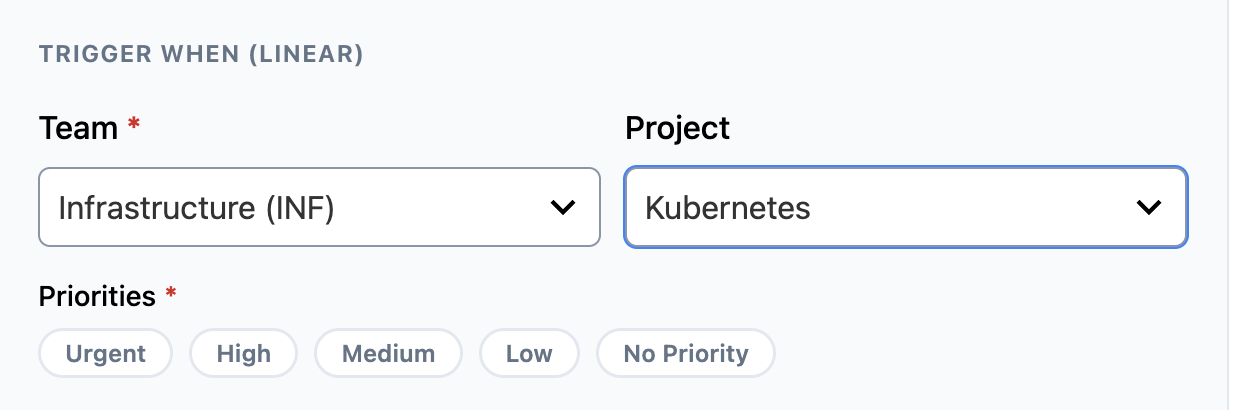Viewport: 1236px width, 410px height.
Task: Click the "TRIGGER WHEN (LINEAR)" section header
Action: pos(201,55)
